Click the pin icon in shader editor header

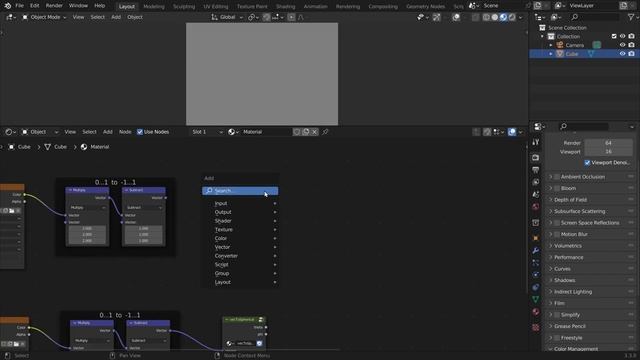click(325, 132)
